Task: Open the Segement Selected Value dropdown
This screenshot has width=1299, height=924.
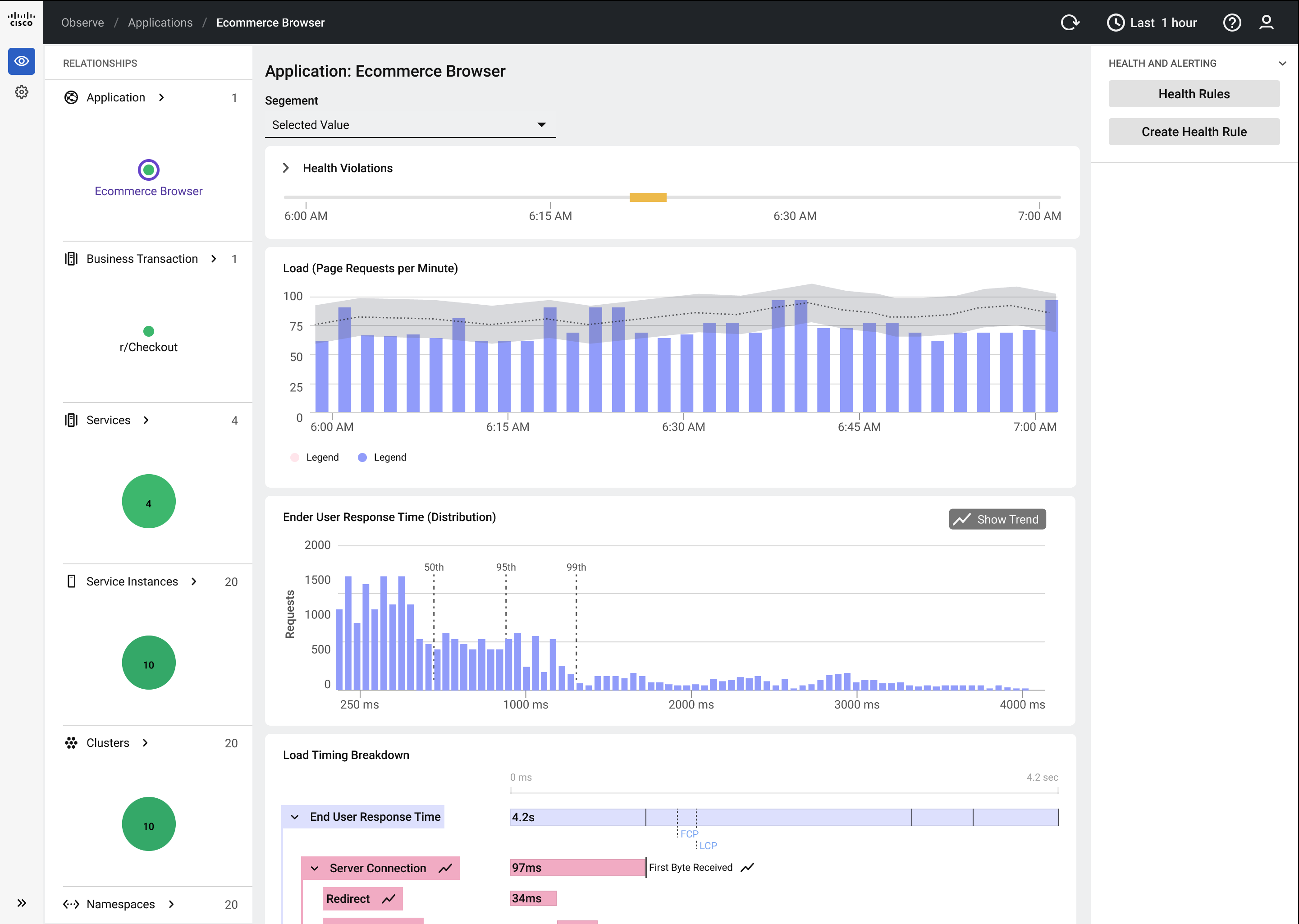Action: 410,124
